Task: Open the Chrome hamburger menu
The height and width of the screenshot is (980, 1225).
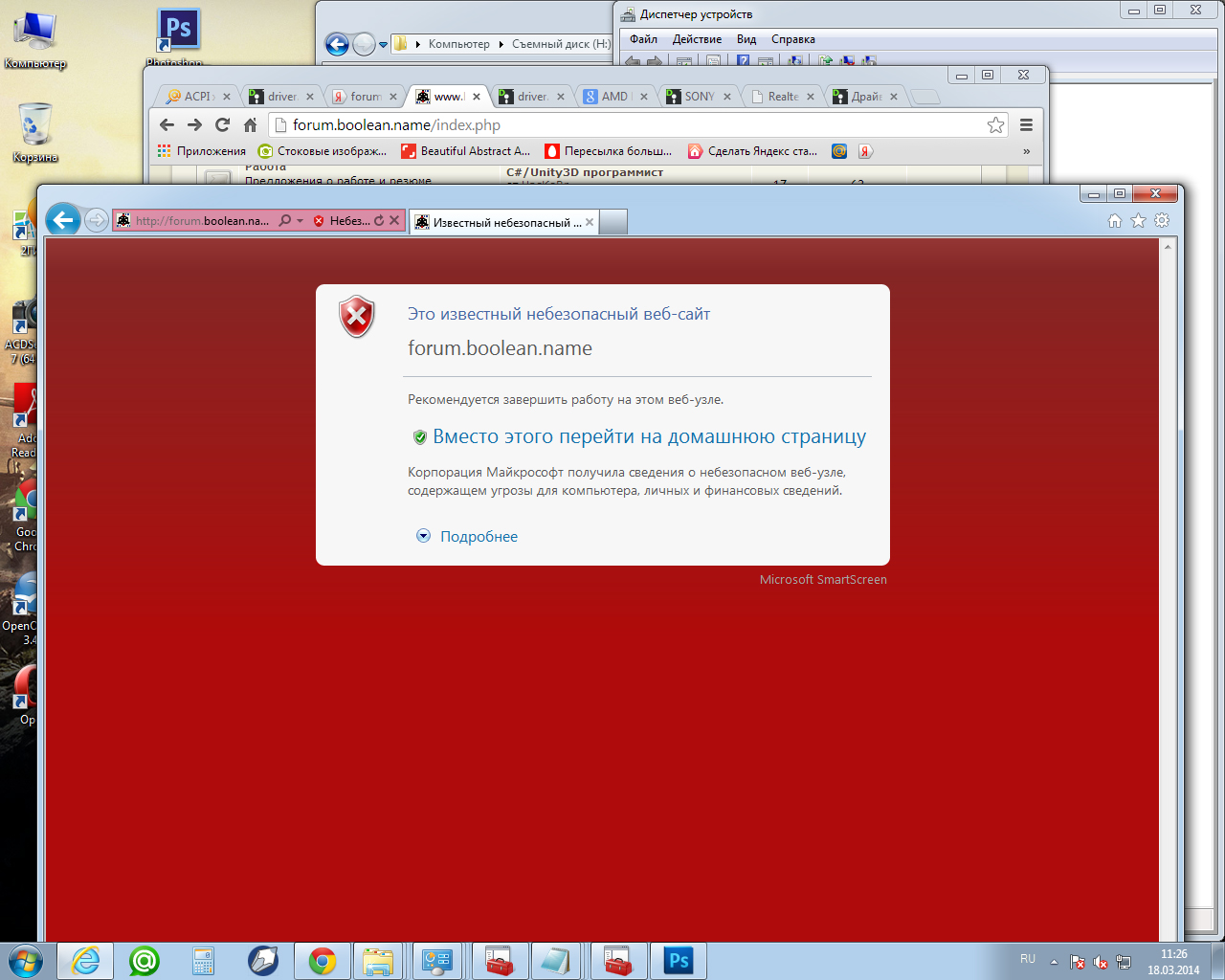Action: click(1026, 124)
